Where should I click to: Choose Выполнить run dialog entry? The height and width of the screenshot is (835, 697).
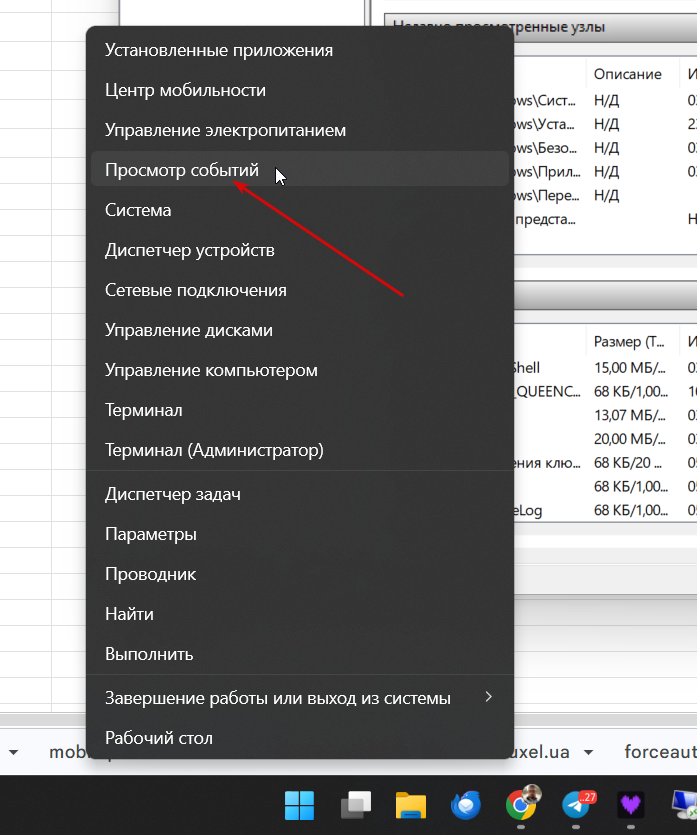300,654
